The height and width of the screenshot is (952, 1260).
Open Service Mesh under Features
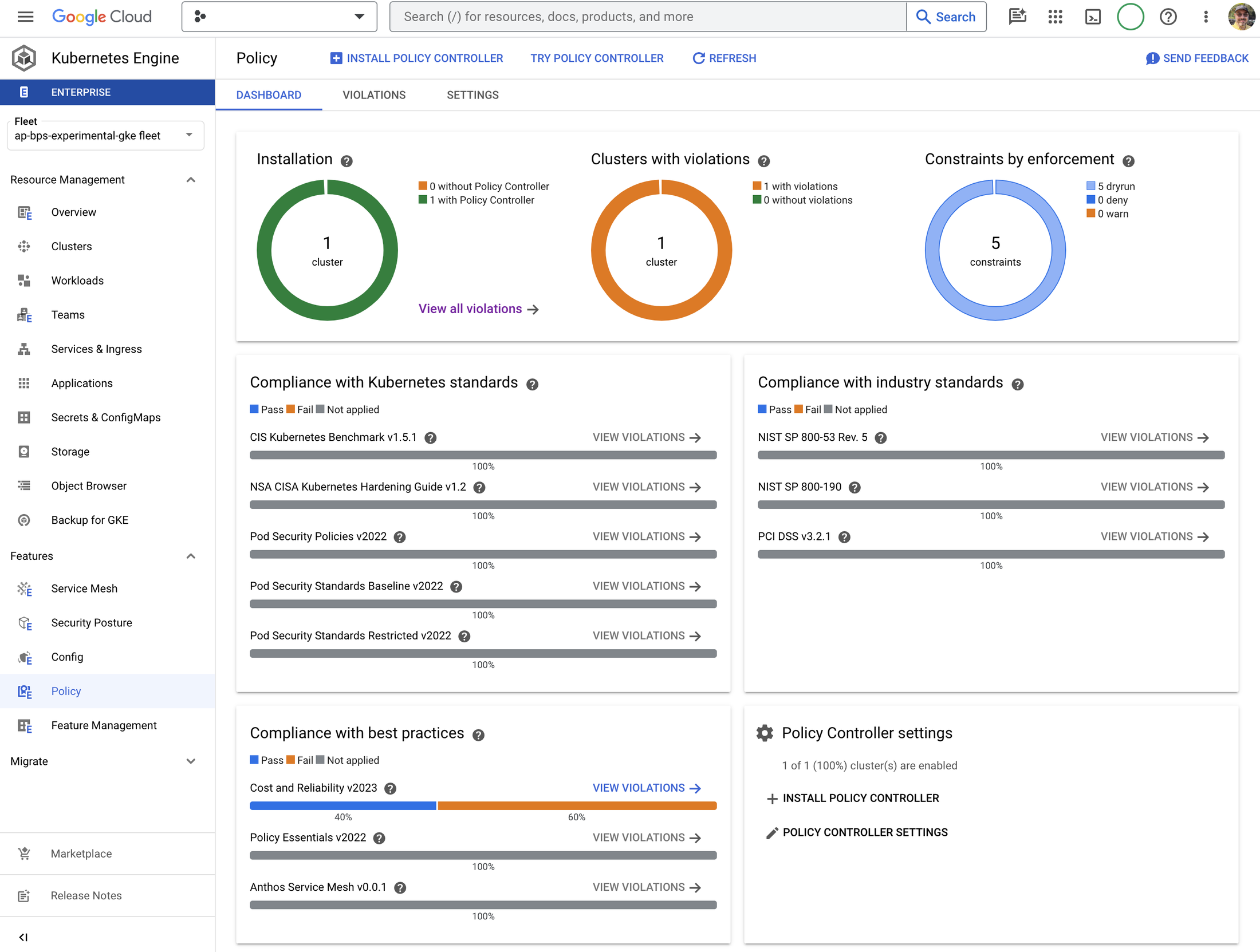tap(108, 589)
